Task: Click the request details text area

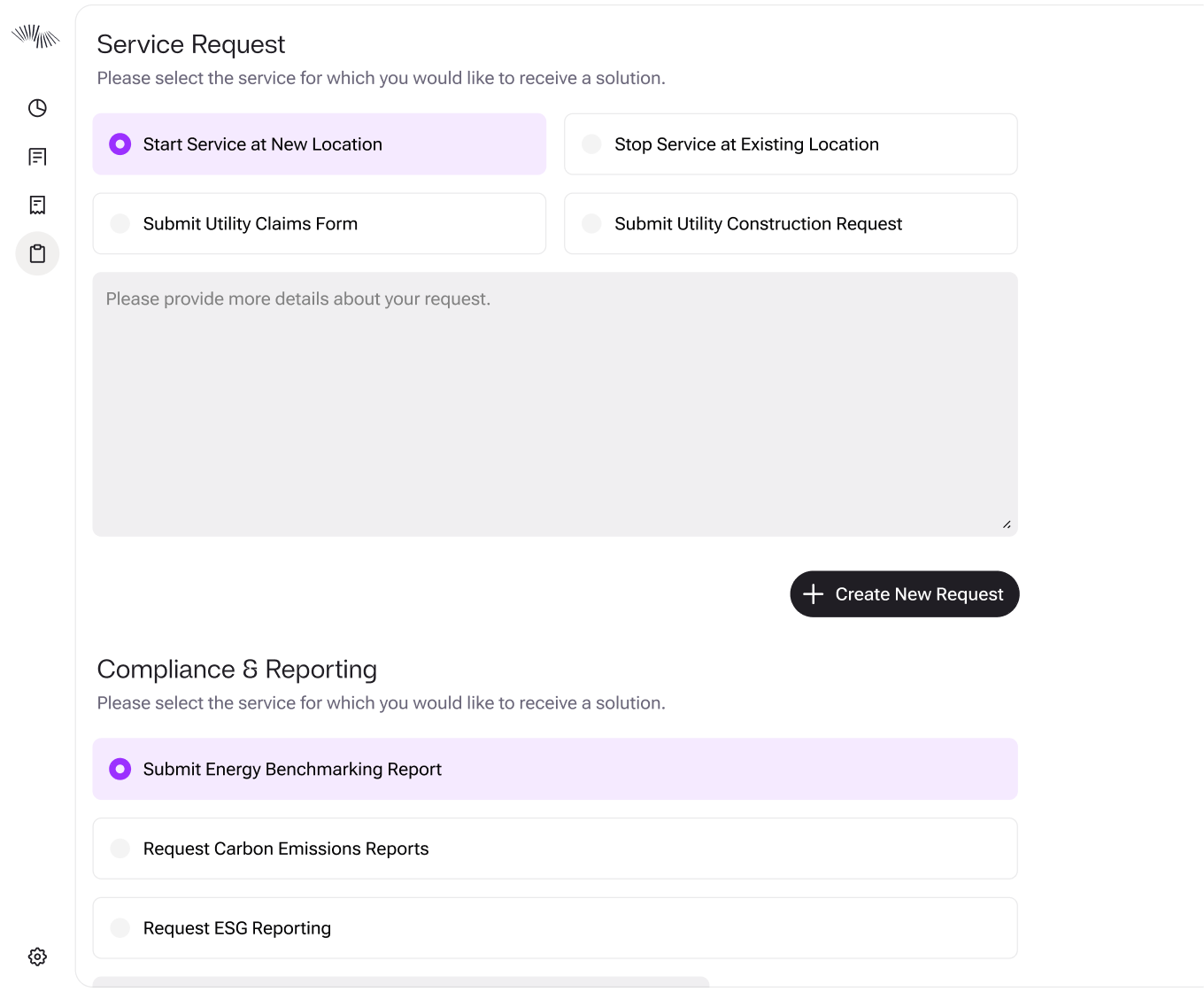Action: coord(555,404)
